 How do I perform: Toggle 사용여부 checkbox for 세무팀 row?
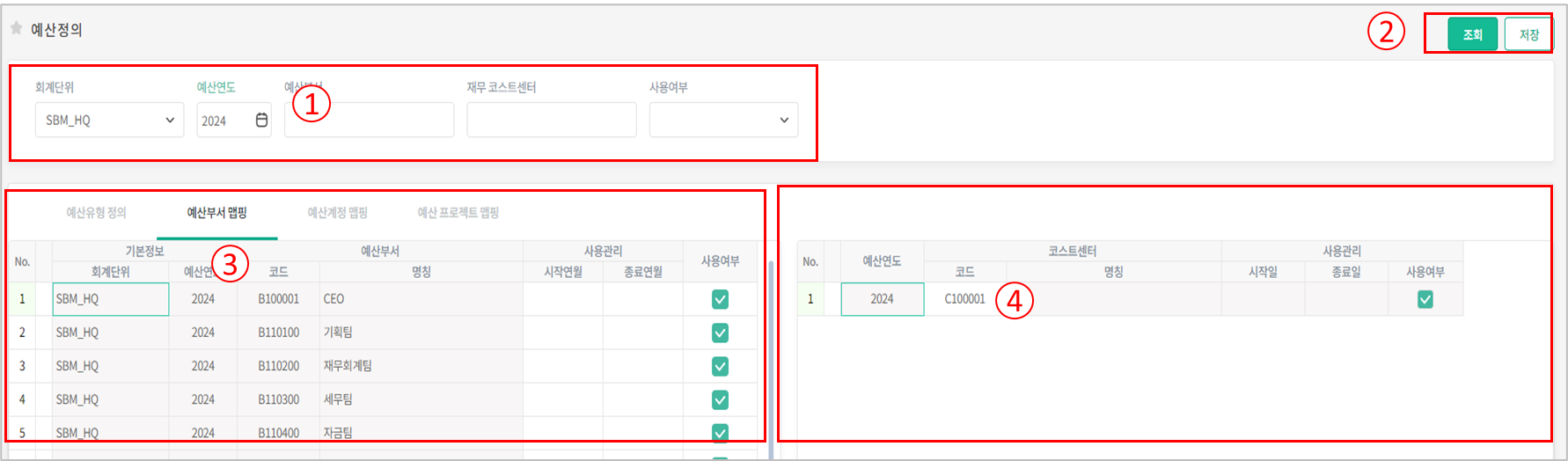click(720, 399)
